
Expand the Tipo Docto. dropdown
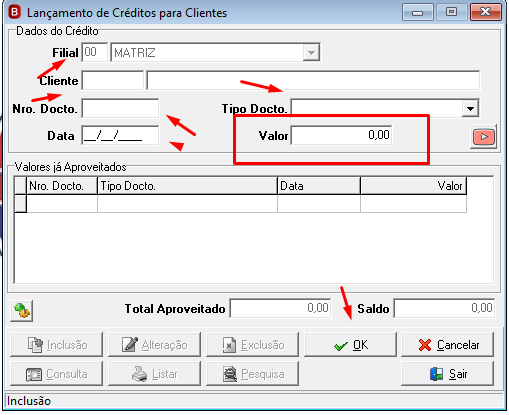[x=470, y=108]
